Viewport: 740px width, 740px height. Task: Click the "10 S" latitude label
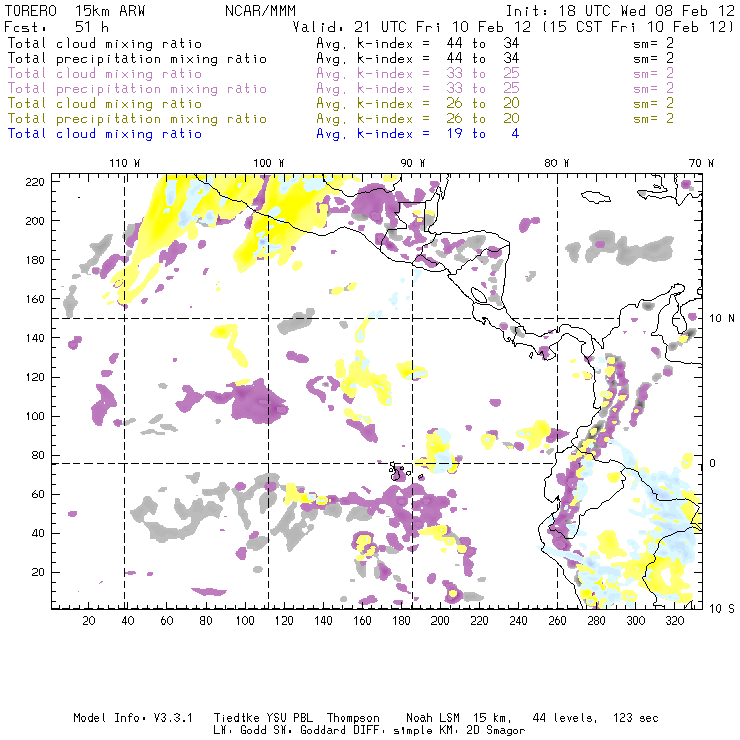[722, 609]
